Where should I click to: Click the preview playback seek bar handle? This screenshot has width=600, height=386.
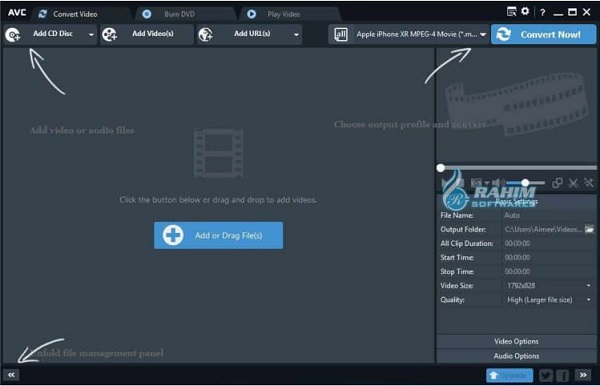(441, 168)
